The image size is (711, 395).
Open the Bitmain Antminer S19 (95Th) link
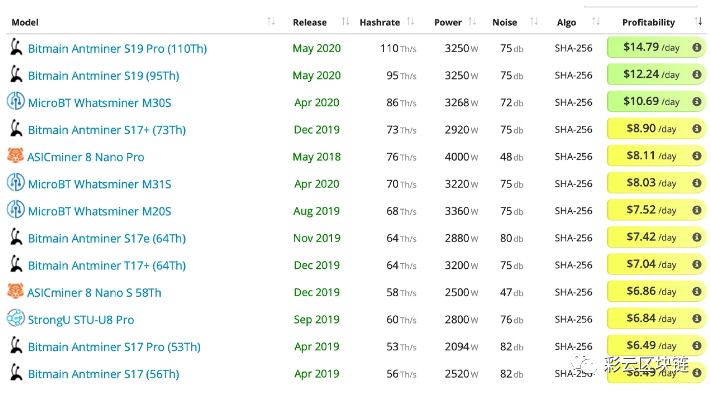coord(103,75)
